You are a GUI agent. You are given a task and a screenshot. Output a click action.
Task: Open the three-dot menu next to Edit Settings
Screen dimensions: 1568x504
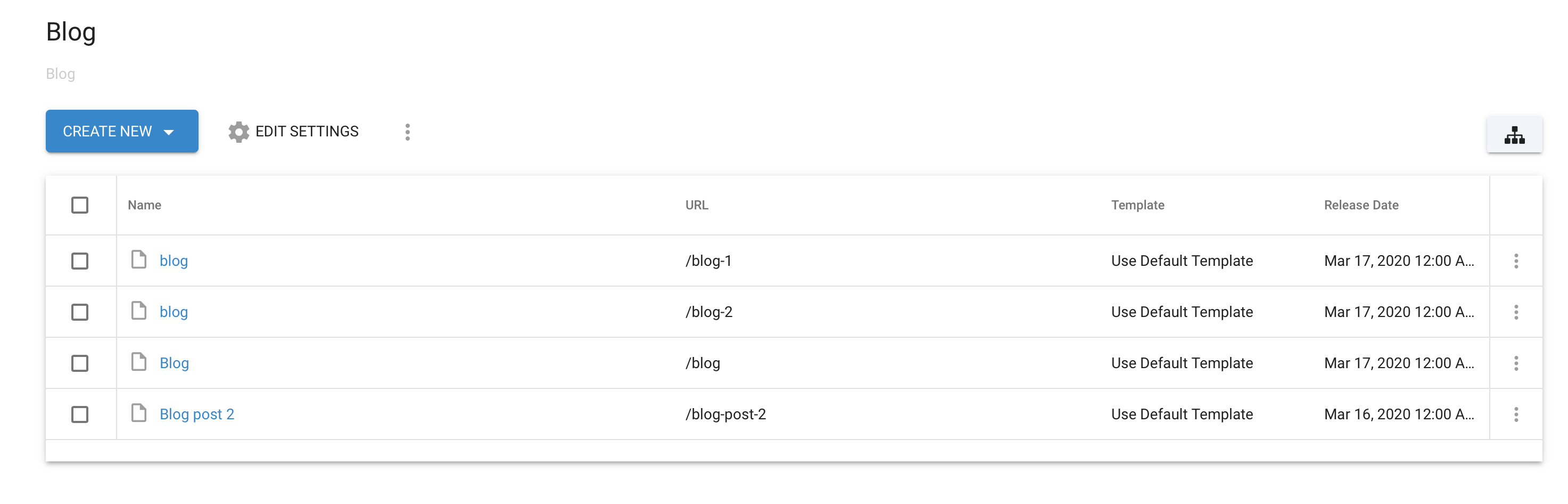[x=407, y=132]
